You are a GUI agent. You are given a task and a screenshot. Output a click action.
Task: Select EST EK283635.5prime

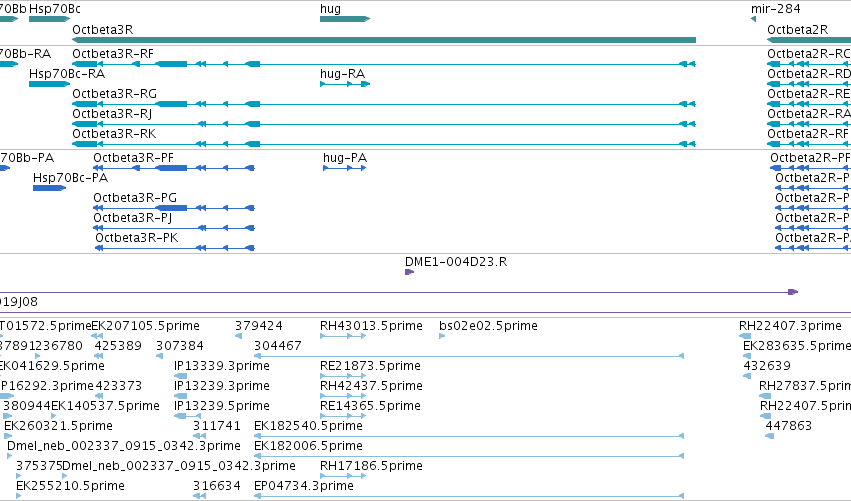point(797,346)
